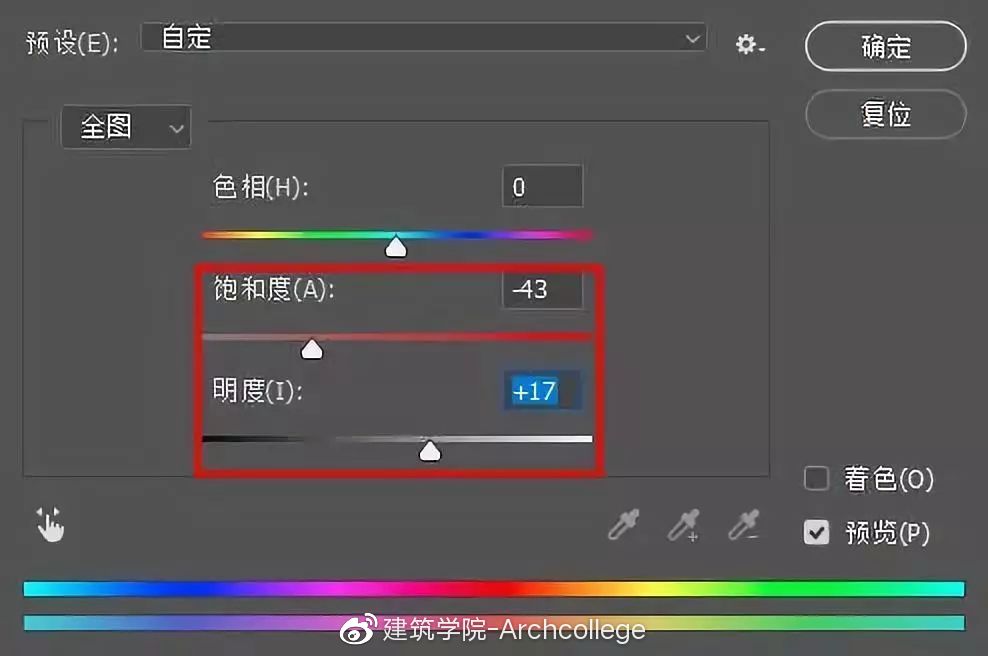This screenshot has height=656, width=988.
Task: Disable the 预览 preview checkbox
Action: [816, 532]
